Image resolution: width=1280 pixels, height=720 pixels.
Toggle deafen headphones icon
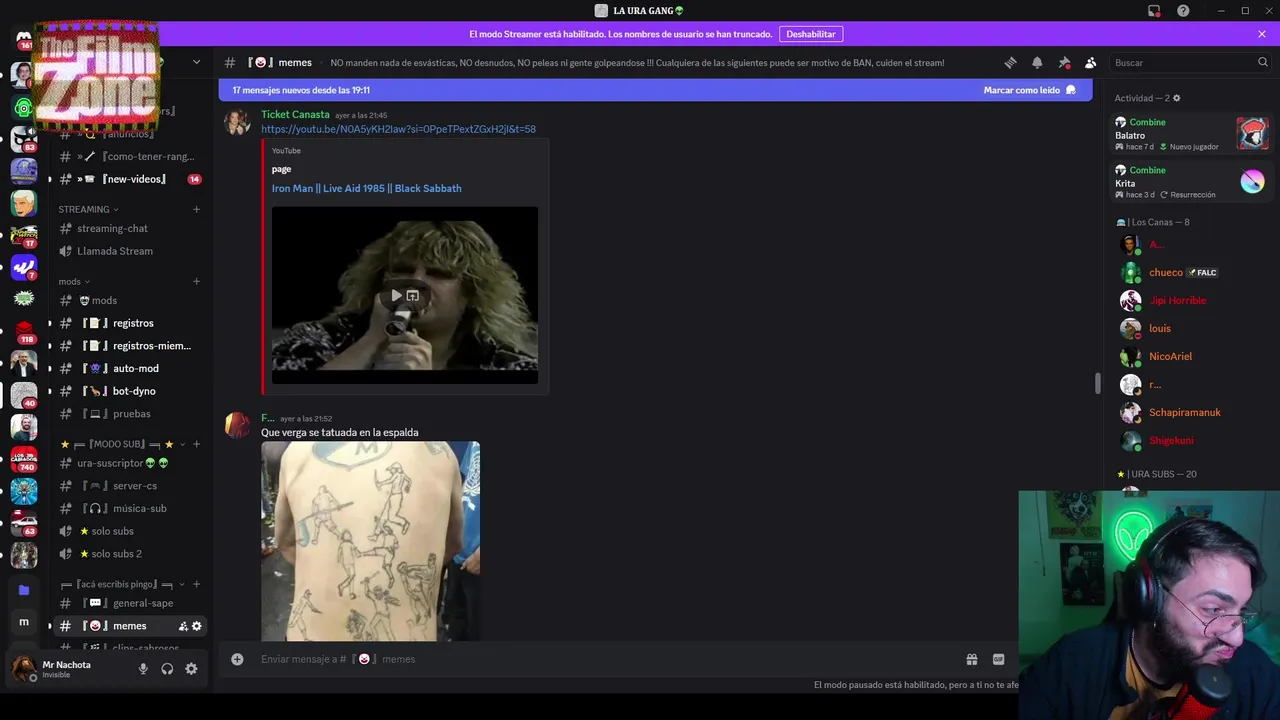tap(167, 669)
